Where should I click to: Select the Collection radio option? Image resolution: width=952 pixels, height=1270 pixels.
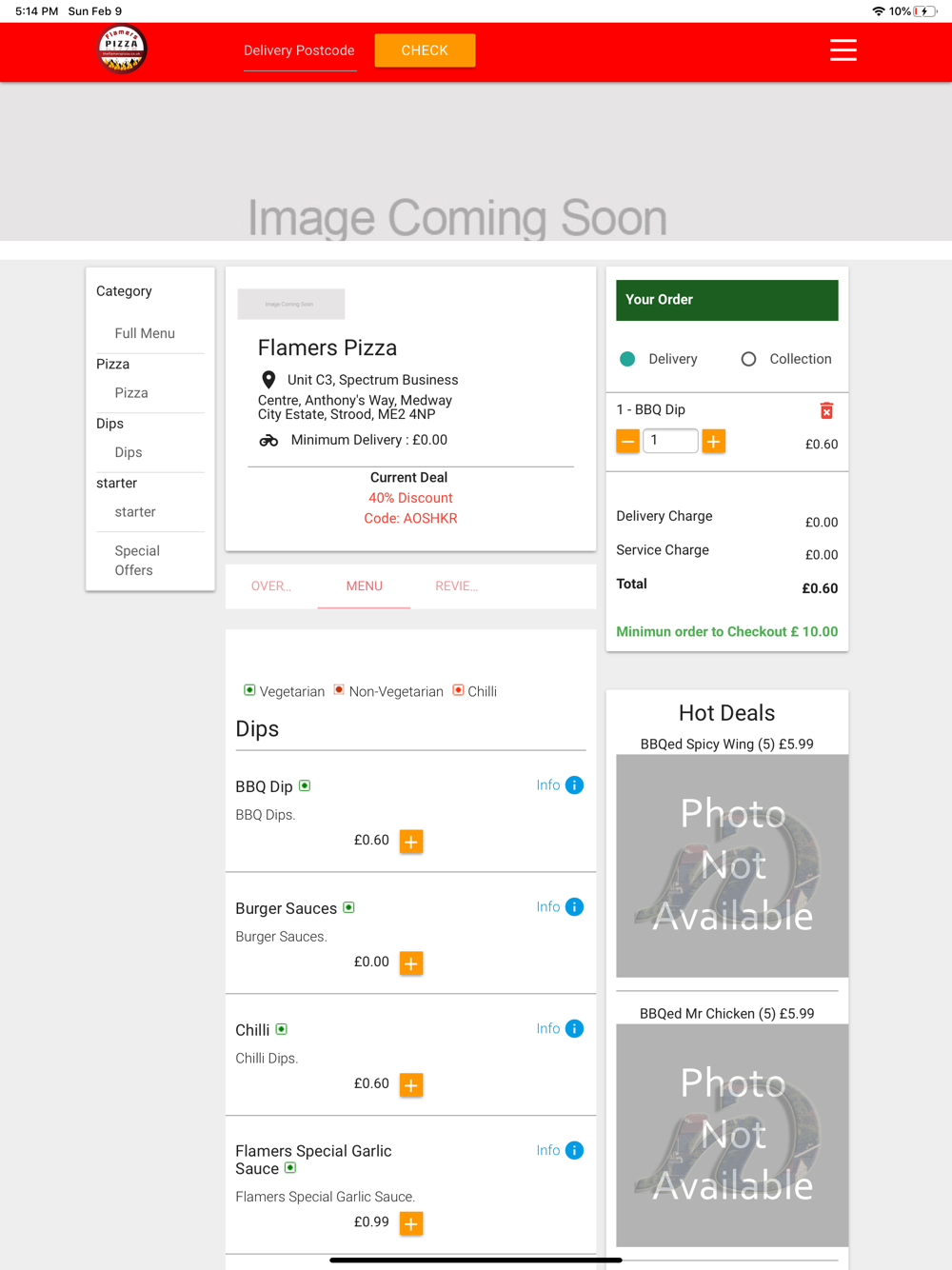[748, 359]
